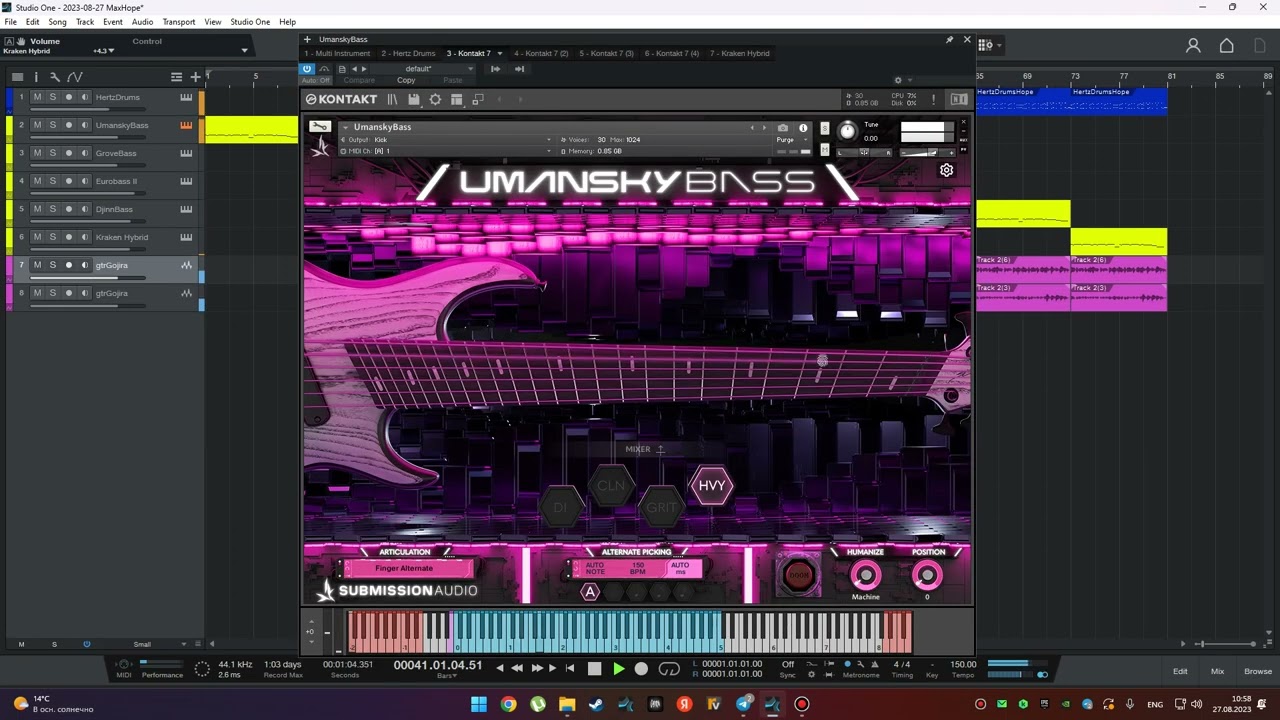Enable the CLN mixer hexagon
The image size is (1280, 720).
(x=610, y=486)
